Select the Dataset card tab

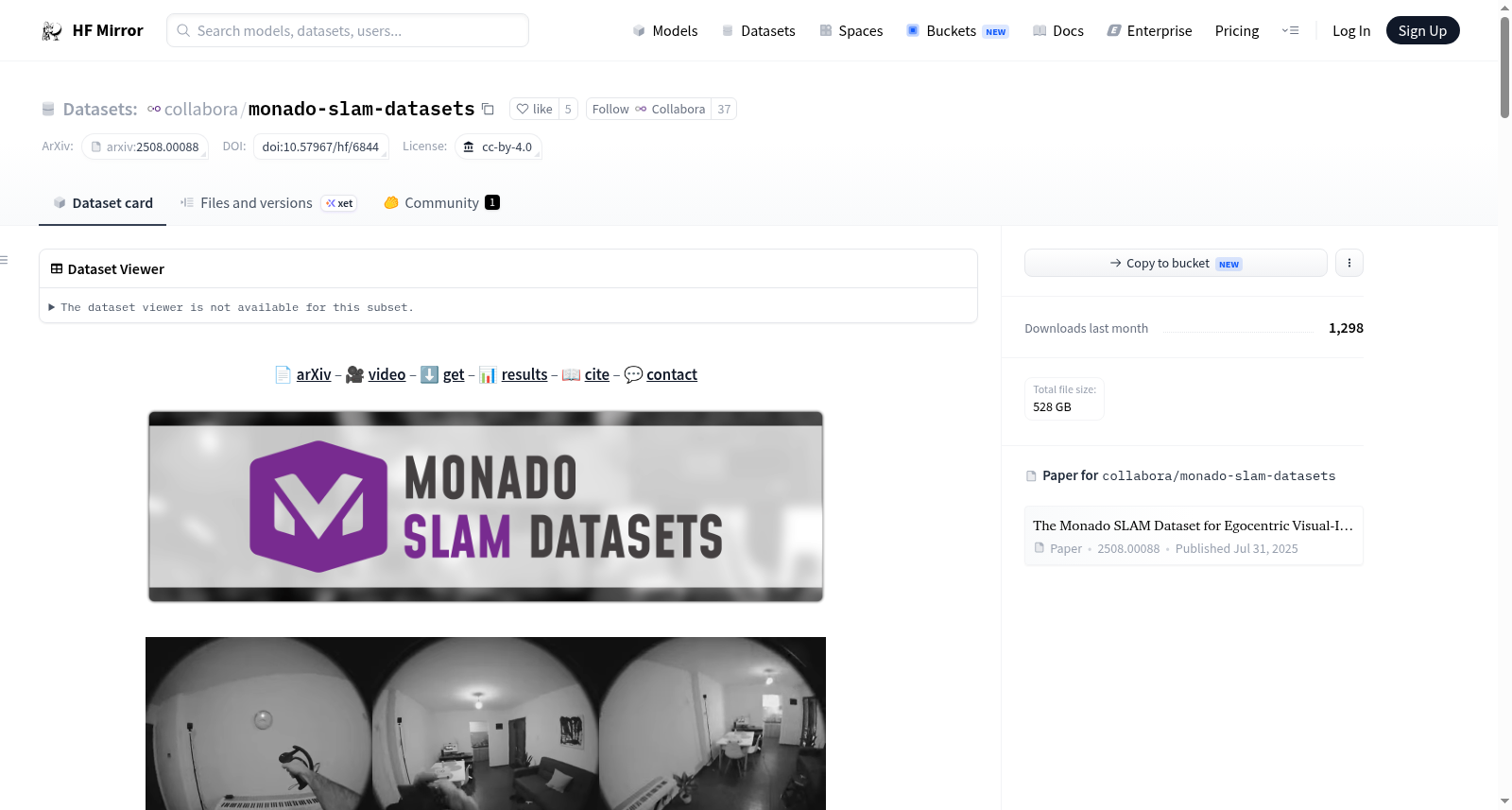pos(103,202)
